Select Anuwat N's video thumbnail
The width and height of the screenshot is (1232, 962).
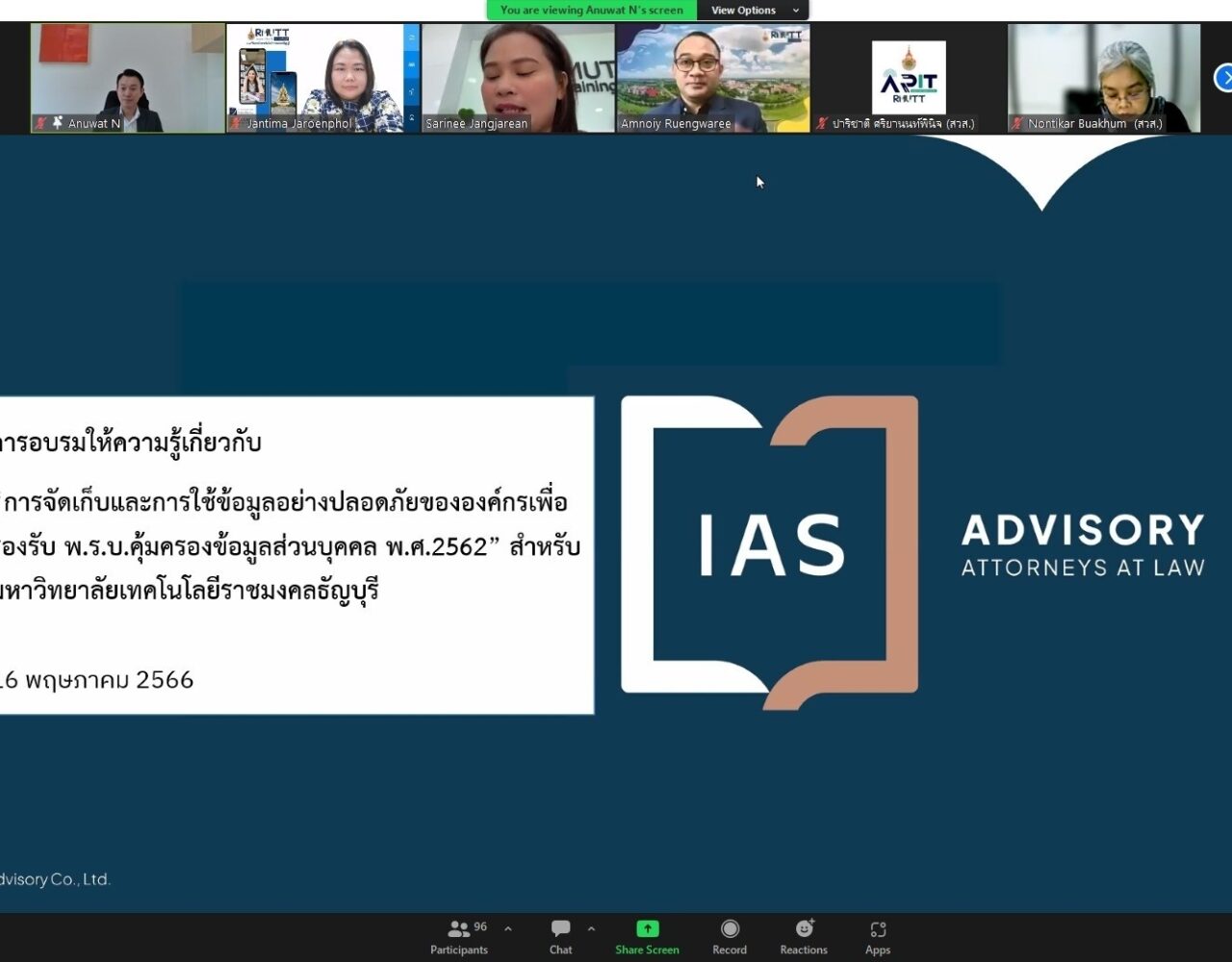coord(128,78)
